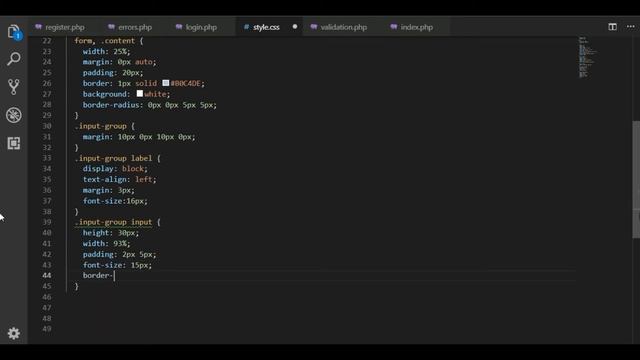Click the line number 44 in the gutter
The width and height of the screenshot is (640, 360).
47,276
